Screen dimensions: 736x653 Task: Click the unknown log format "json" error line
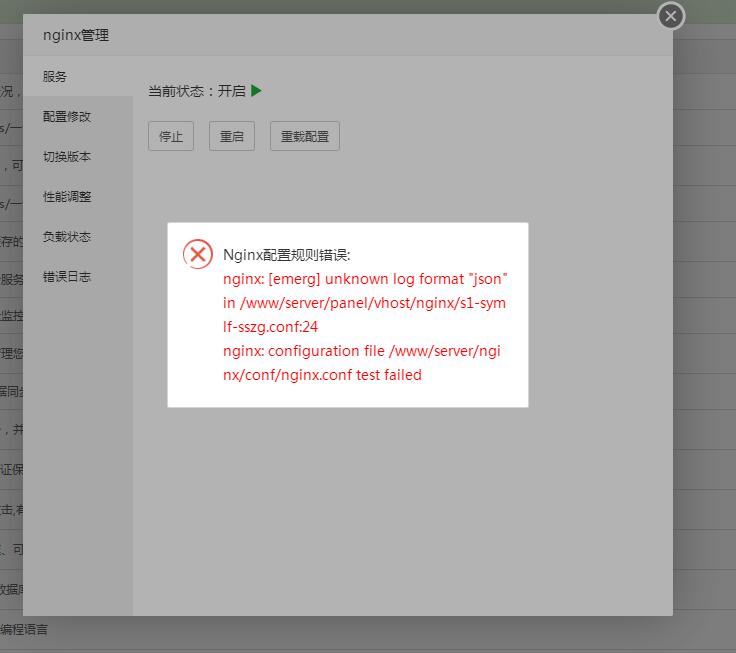click(x=366, y=279)
